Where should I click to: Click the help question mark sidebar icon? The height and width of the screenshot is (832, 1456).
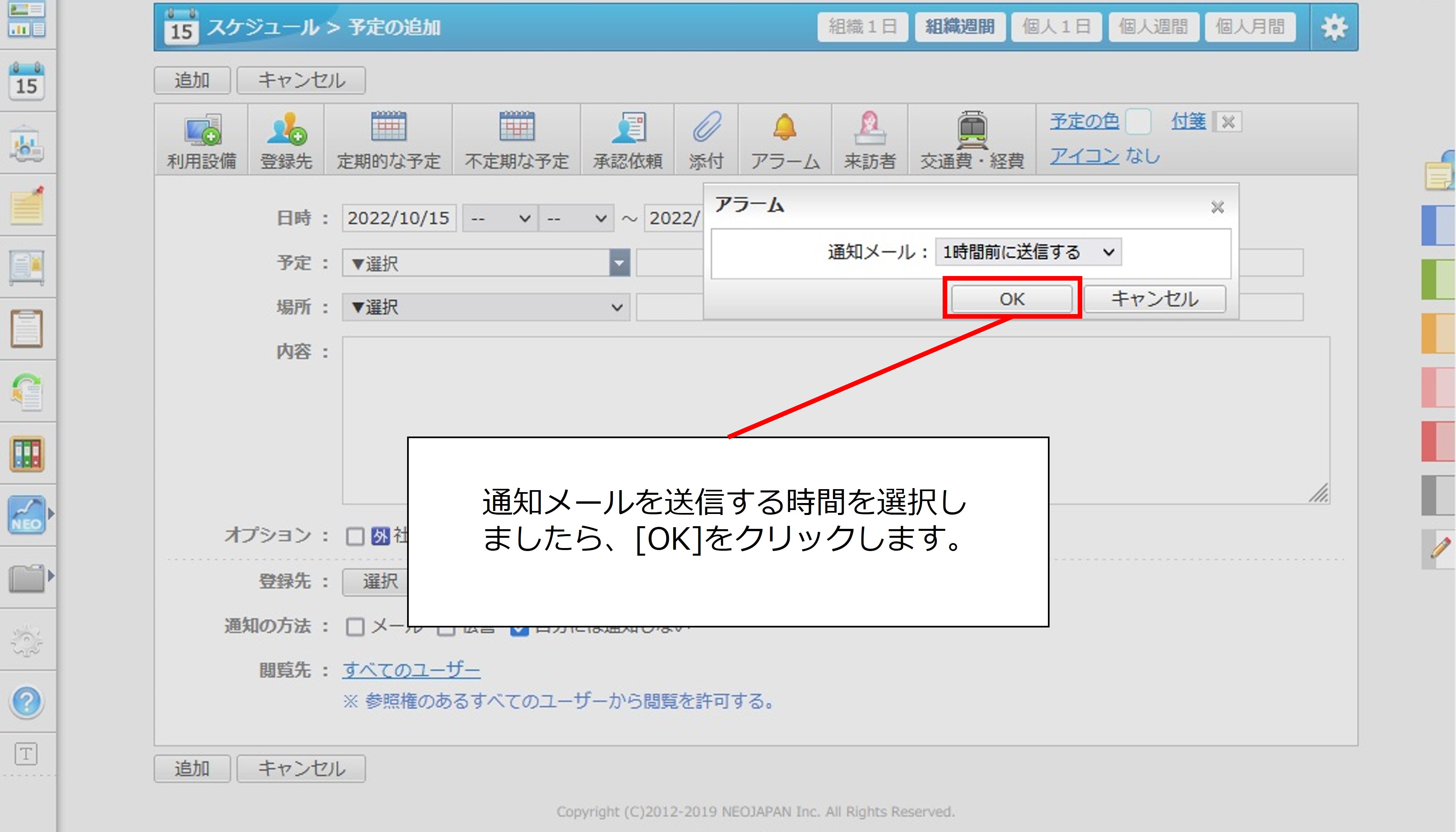[26, 701]
